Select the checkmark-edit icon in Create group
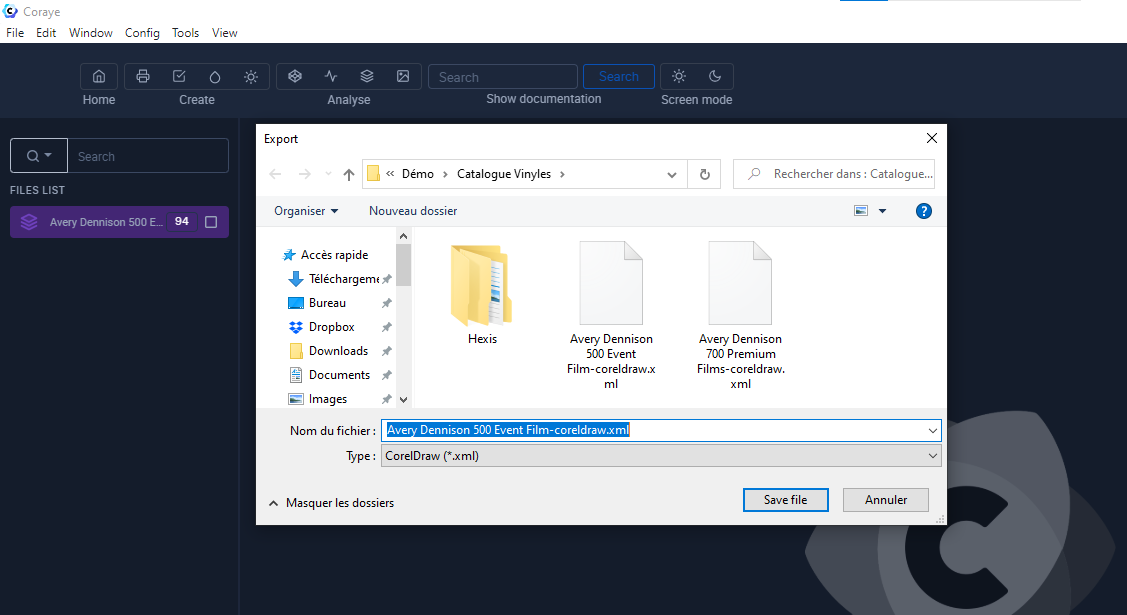Screen dimensions: 1127x615 click(179, 76)
